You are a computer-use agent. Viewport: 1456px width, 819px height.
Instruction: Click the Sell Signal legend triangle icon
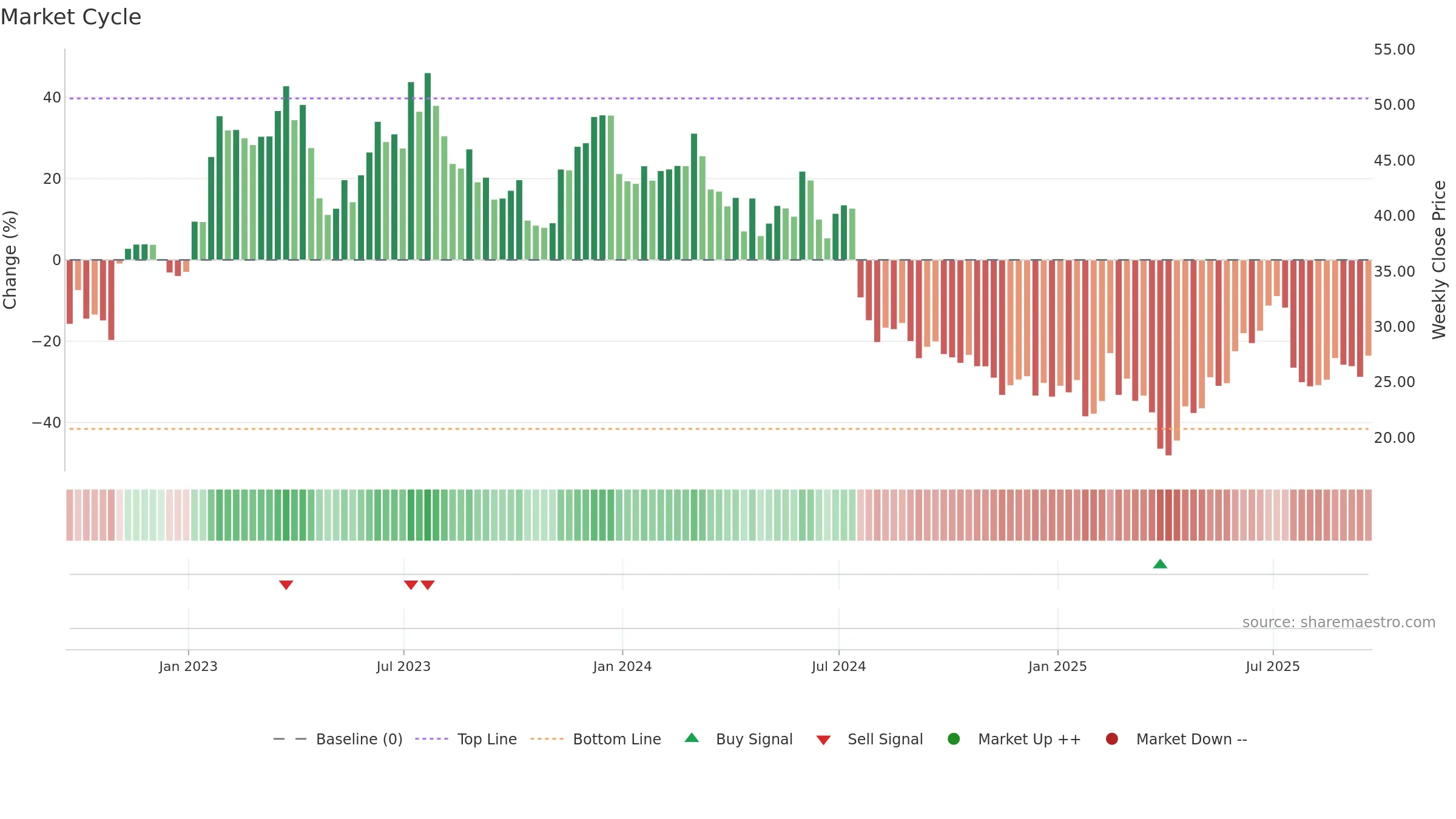[823, 740]
